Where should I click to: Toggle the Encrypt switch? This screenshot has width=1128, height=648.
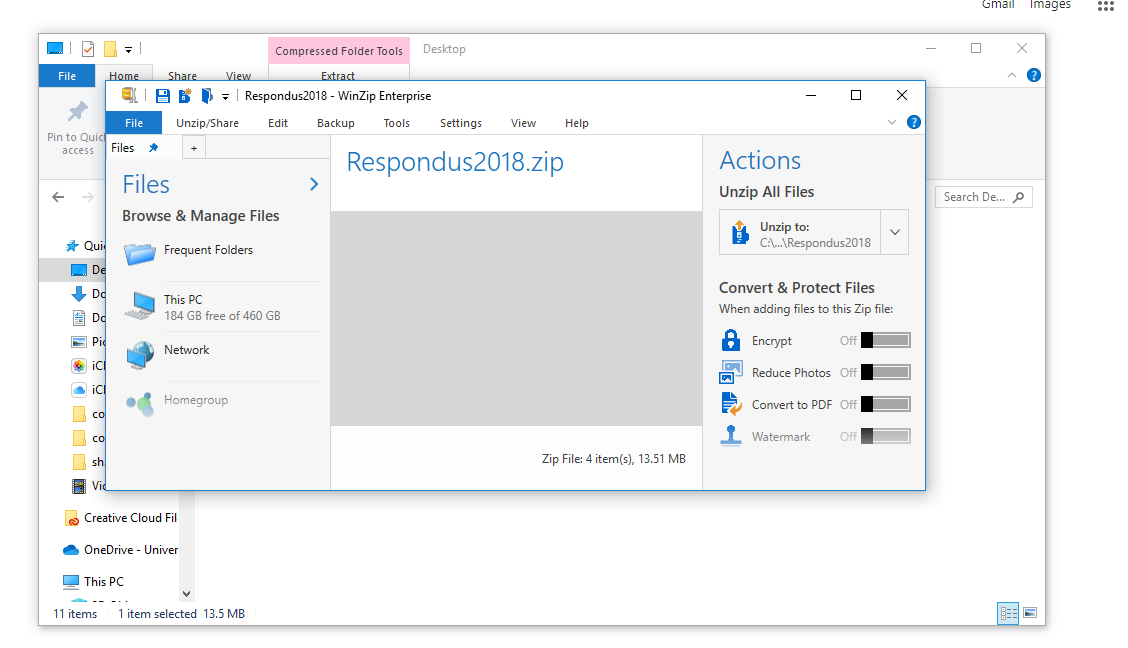tap(886, 340)
